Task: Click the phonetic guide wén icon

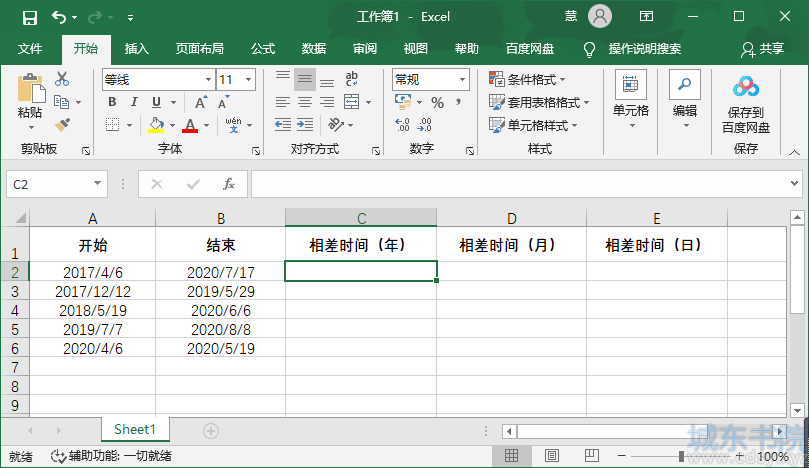Action: pos(233,124)
